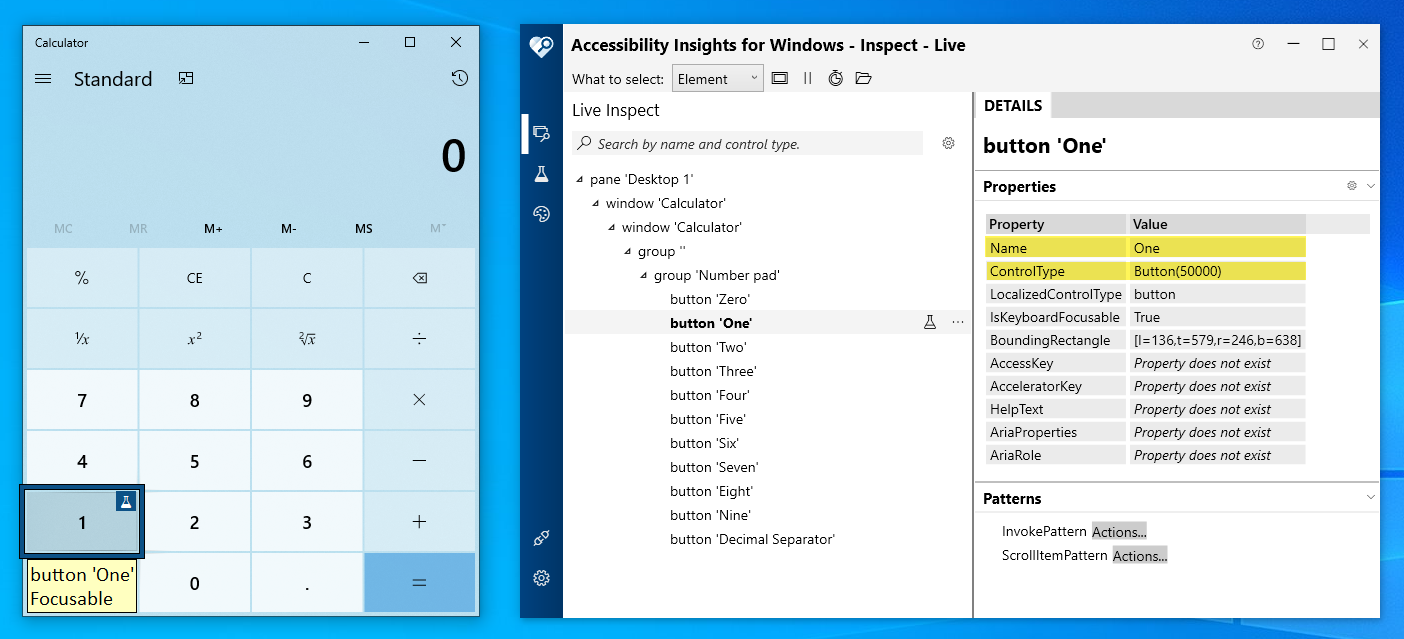Select button 'Zero' in the tree

710,299
